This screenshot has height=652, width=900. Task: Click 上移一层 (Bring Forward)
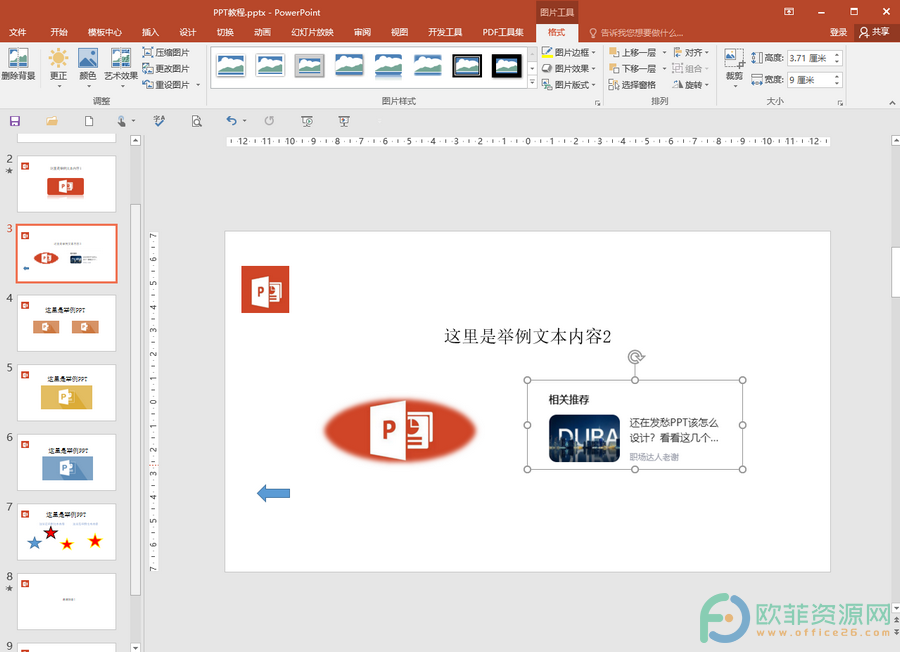click(633, 52)
